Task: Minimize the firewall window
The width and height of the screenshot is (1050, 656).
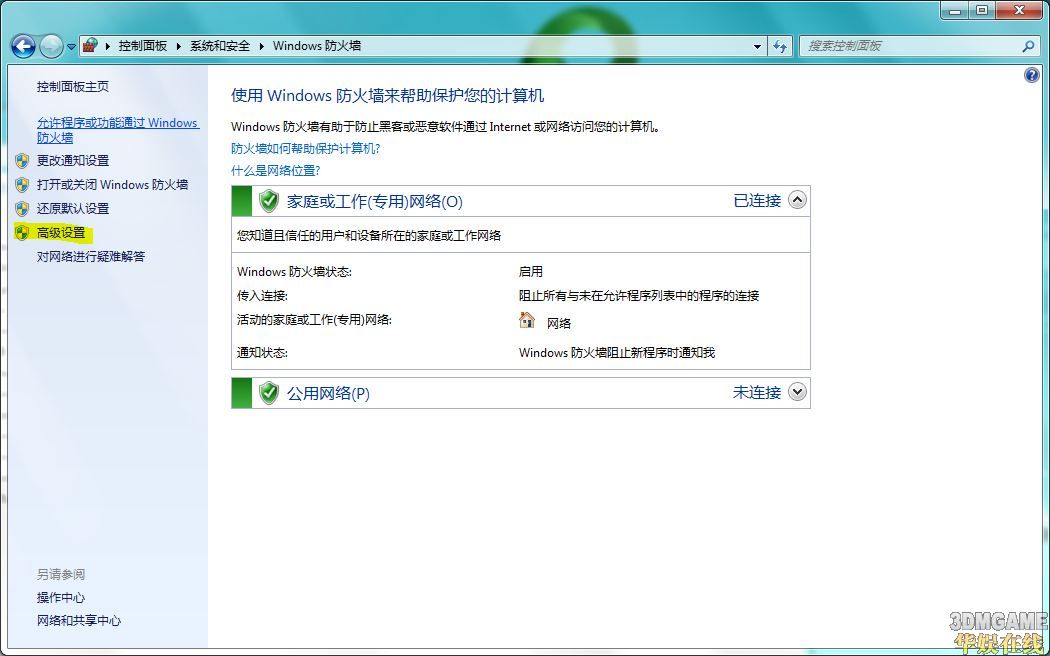Action: click(x=954, y=10)
